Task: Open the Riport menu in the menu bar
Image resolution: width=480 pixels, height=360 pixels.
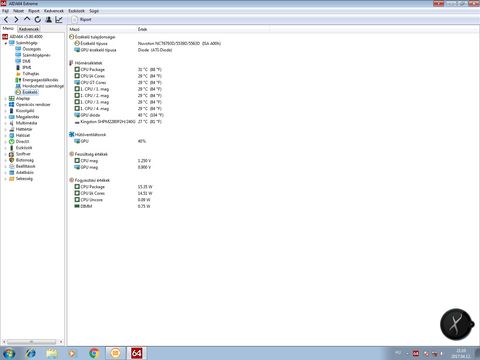Action: coord(34,11)
